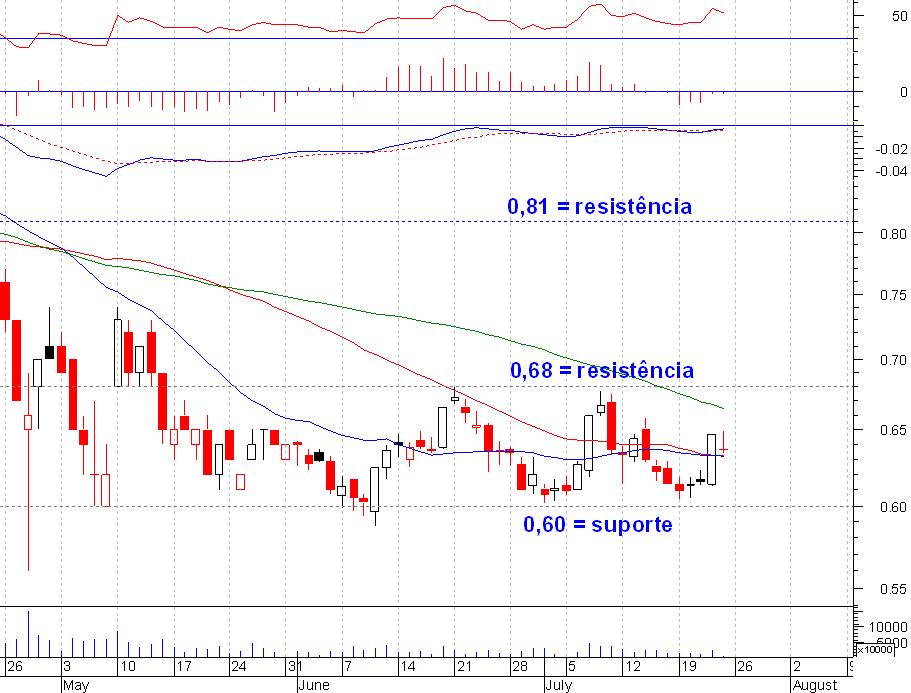
Task: Click the '0,68 = resistência' annotation
Action: (x=602, y=370)
